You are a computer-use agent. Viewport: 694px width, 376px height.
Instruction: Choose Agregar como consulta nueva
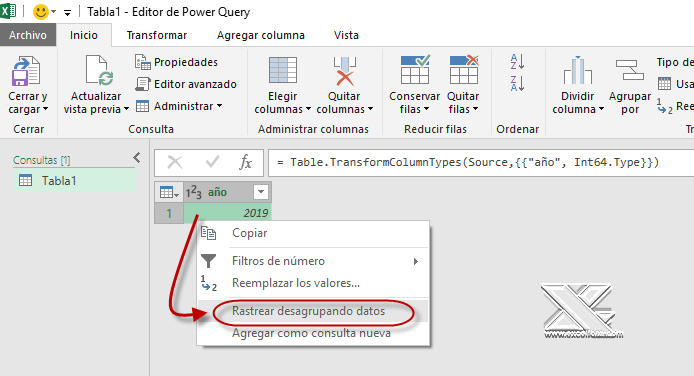tap(313, 333)
